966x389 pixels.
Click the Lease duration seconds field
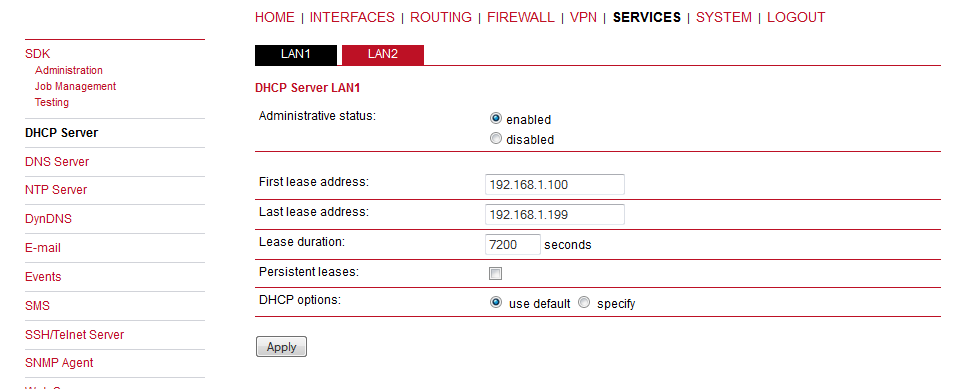(513, 245)
